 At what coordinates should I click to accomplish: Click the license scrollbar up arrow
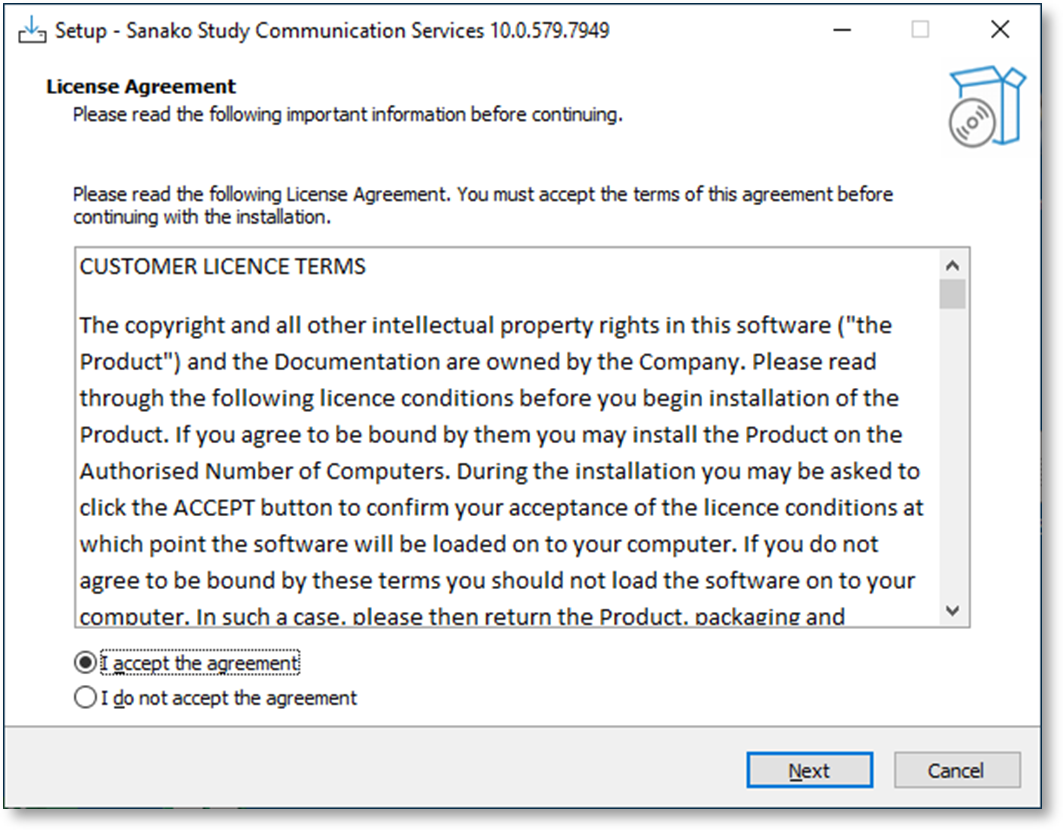[952, 266]
